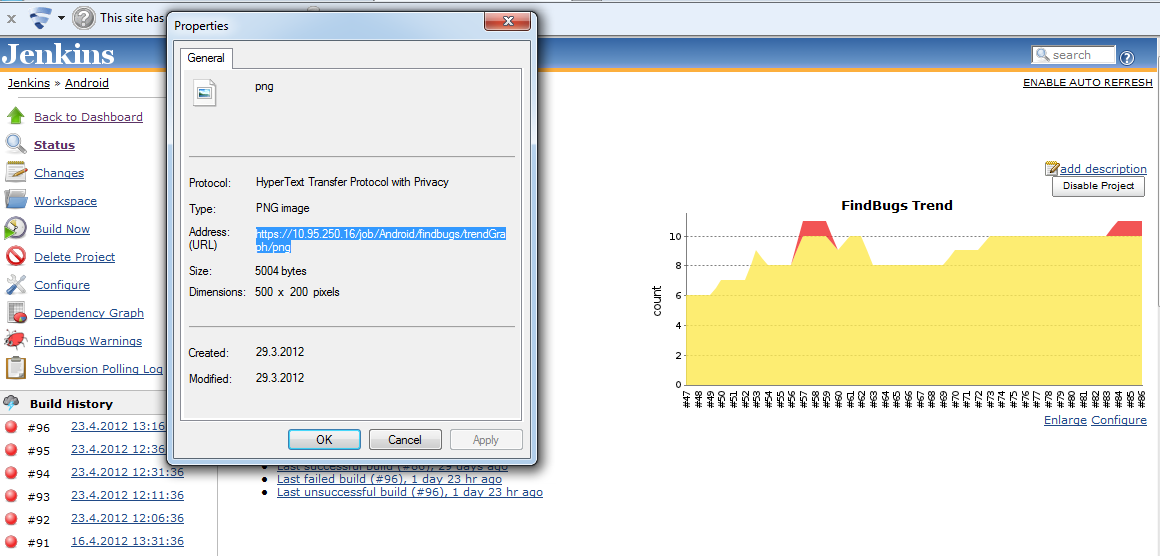
Task: Open the Back to Dashboard link
Action: pos(88,117)
